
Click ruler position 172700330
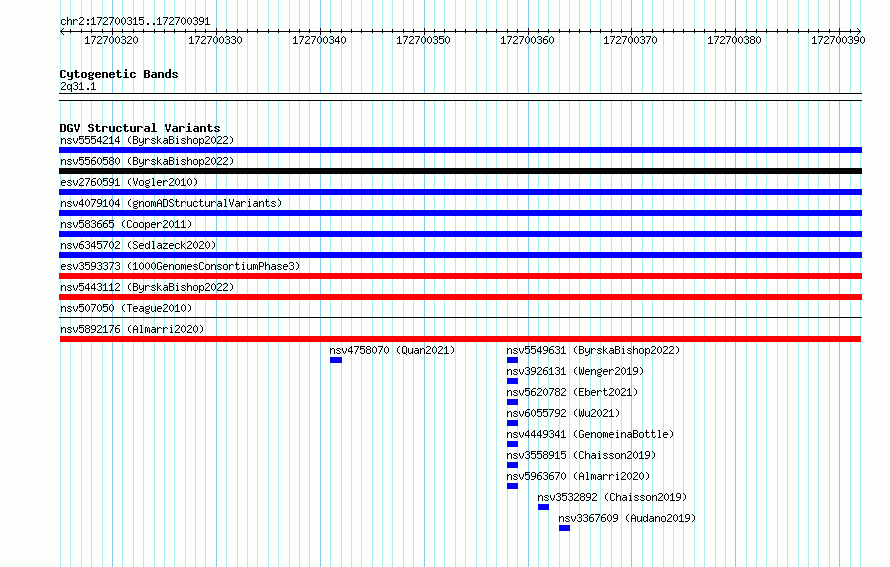[x=215, y=40]
